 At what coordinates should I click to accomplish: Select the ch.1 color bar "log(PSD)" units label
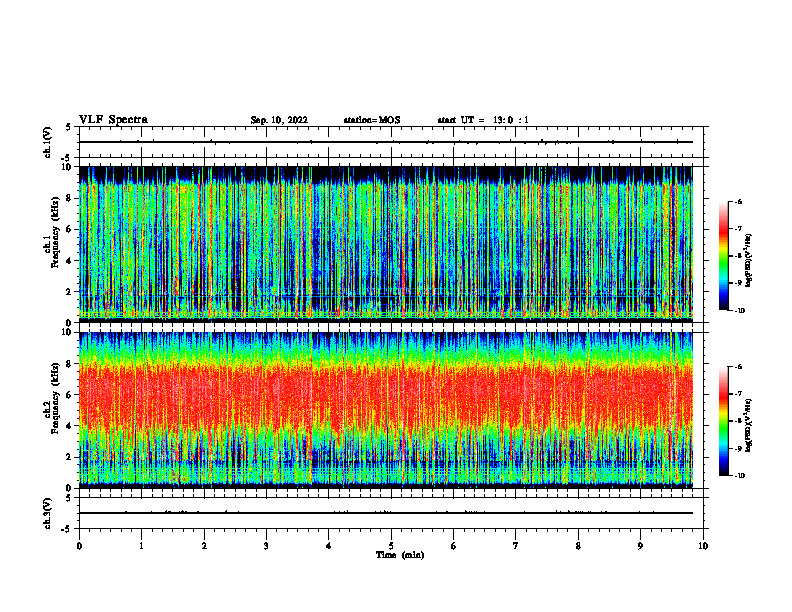point(749,261)
